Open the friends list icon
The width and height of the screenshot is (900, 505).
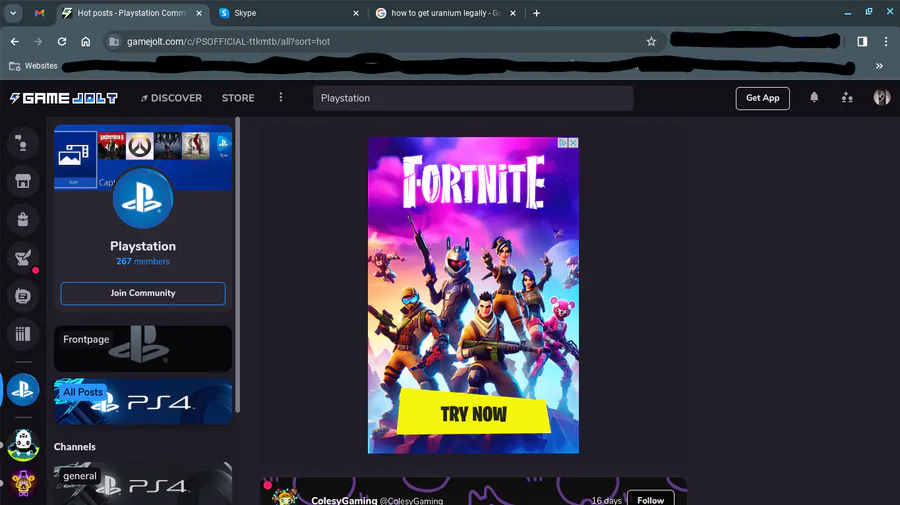[847, 98]
